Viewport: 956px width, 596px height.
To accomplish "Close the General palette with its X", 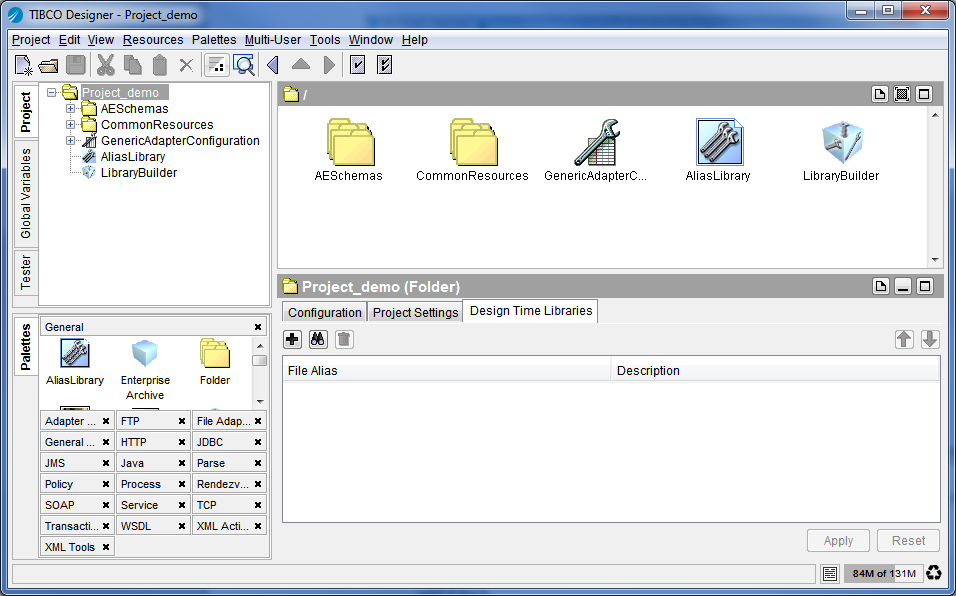I will [x=258, y=327].
